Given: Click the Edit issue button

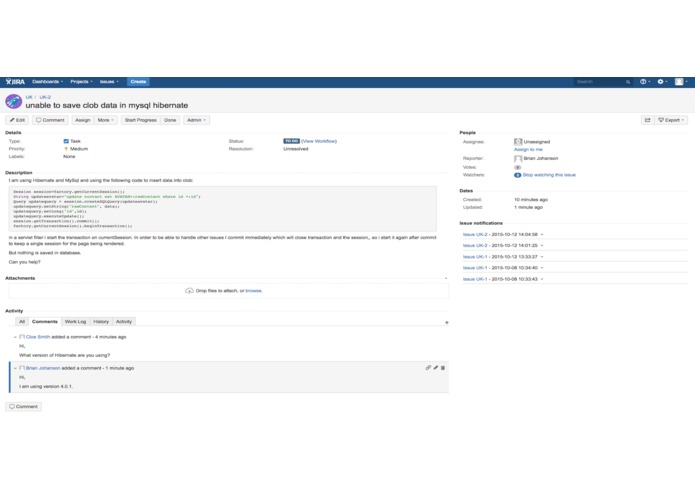Looking at the screenshot, I should (x=17, y=120).
